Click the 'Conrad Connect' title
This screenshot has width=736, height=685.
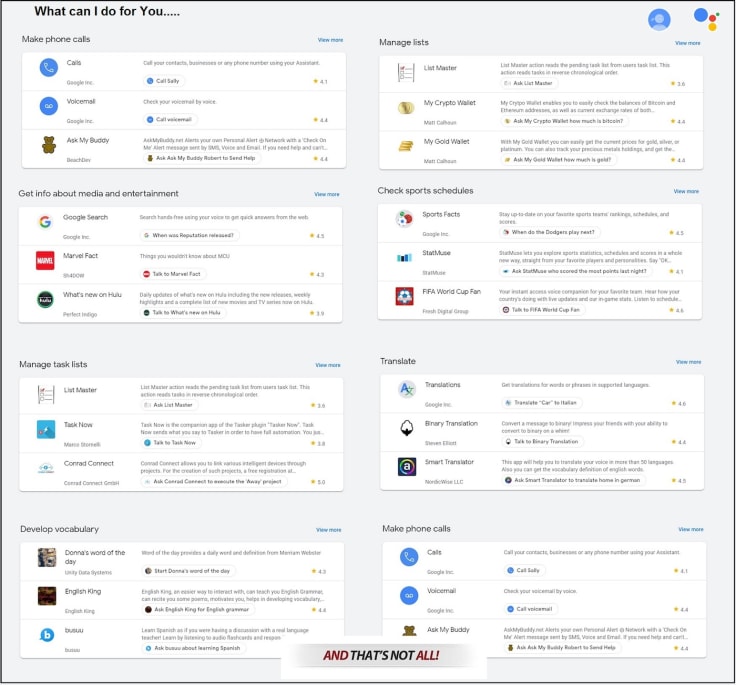[89, 463]
